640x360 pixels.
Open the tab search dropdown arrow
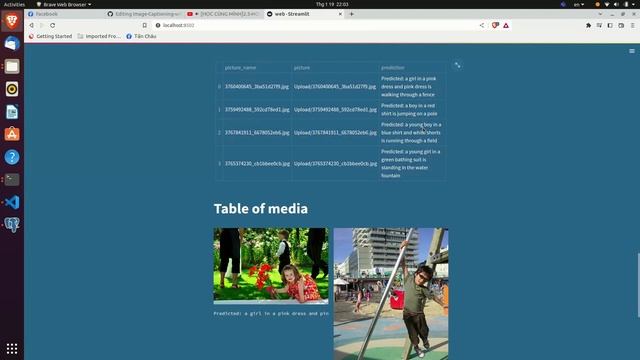600,14
